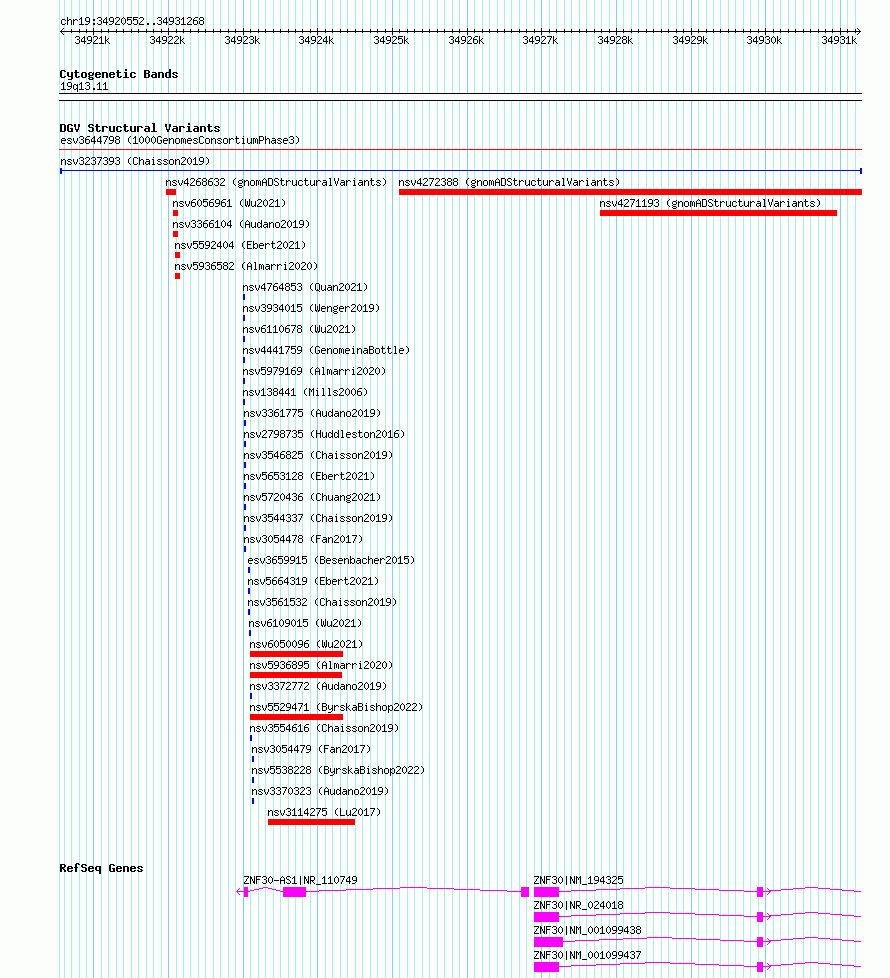Viewport: 890px width, 978px height.
Task: Open nsv6050096 (Wu2021) variant label
Action: (x=306, y=644)
